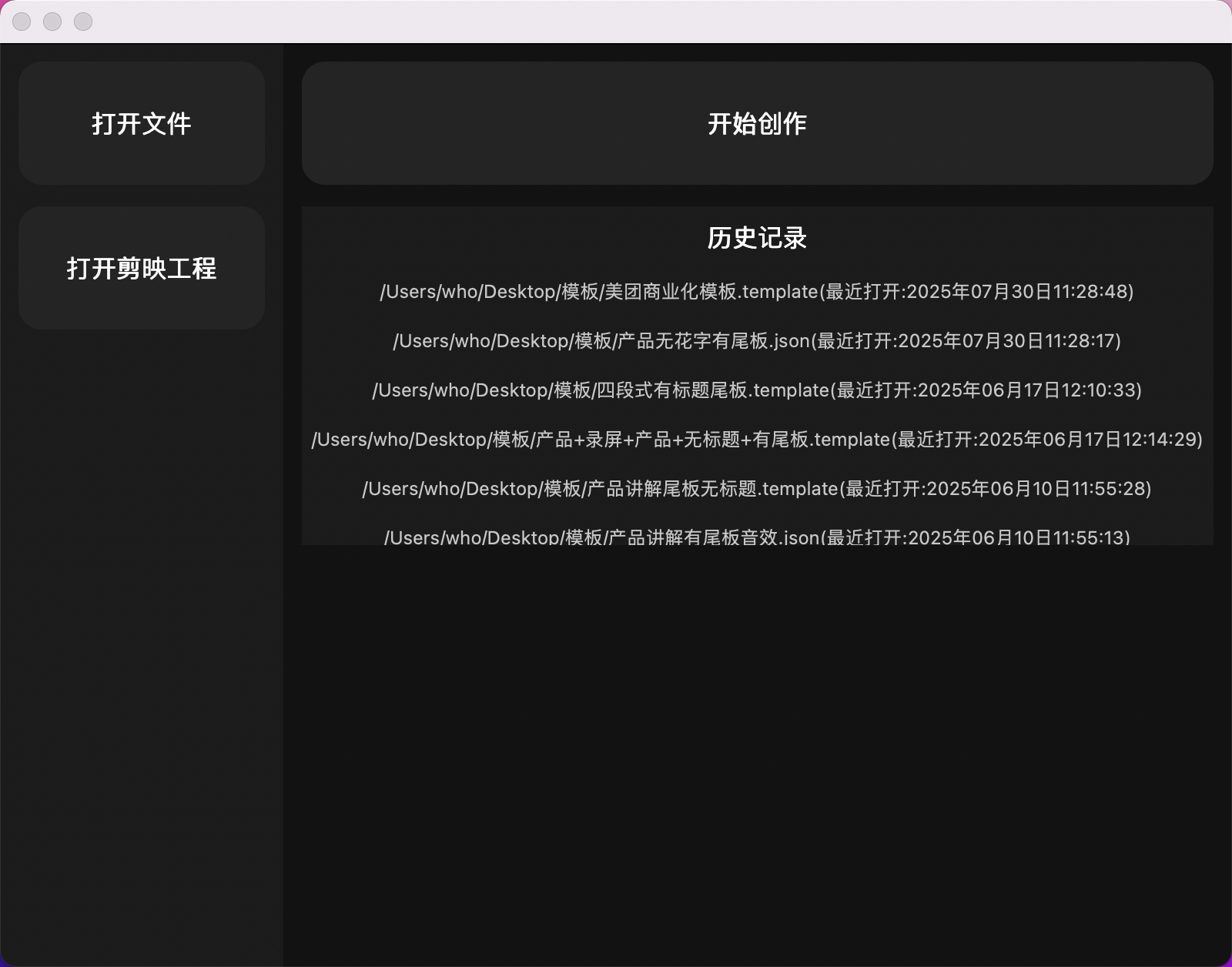
Task: Select the record opened 2025年06月17日12:14:29
Action: [758, 440]
